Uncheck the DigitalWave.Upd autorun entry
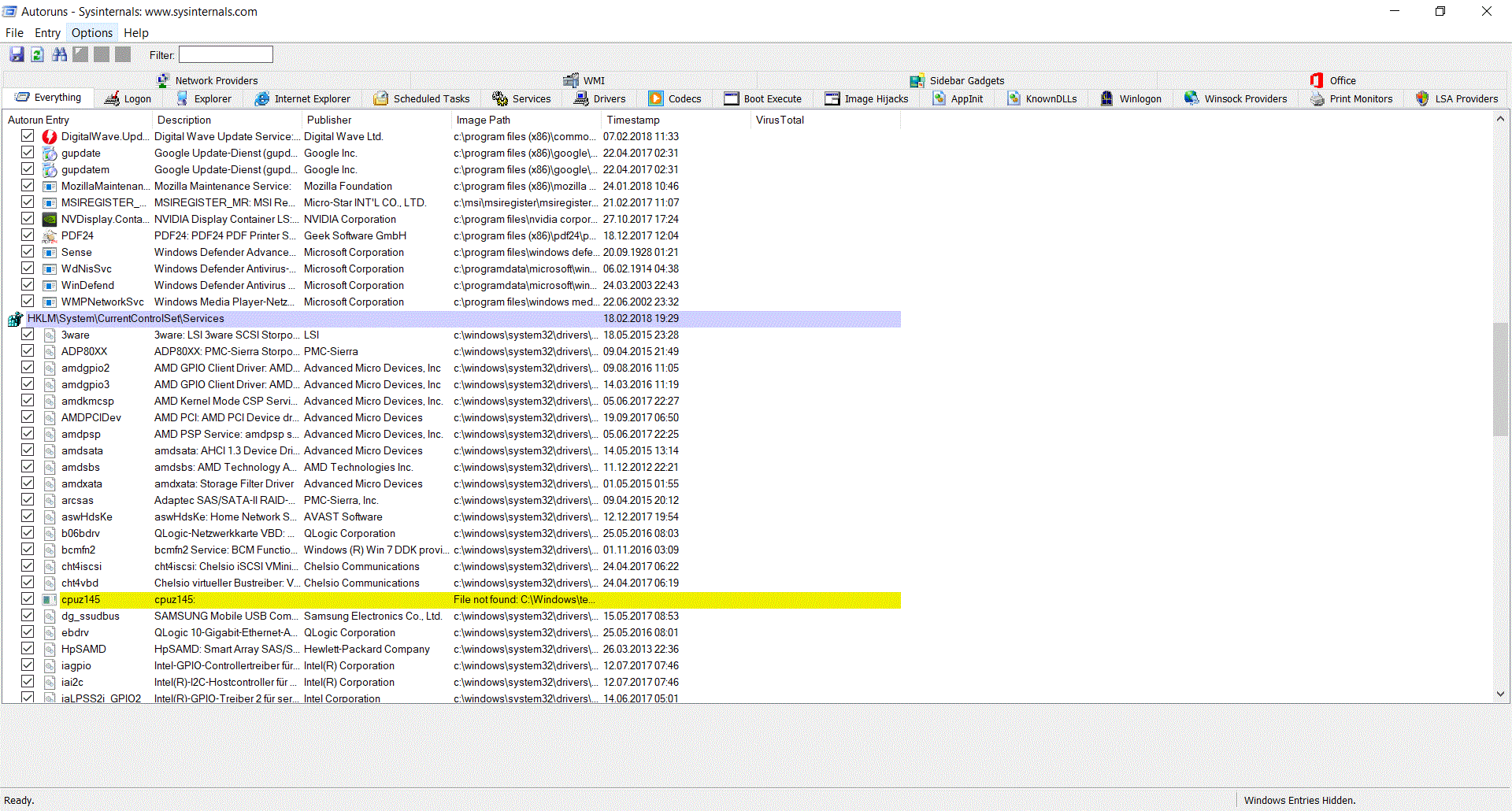 tap(28, 136)
